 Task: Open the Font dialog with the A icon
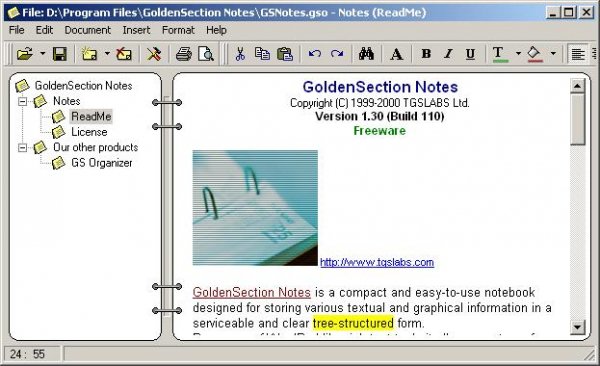coord(396,54)
